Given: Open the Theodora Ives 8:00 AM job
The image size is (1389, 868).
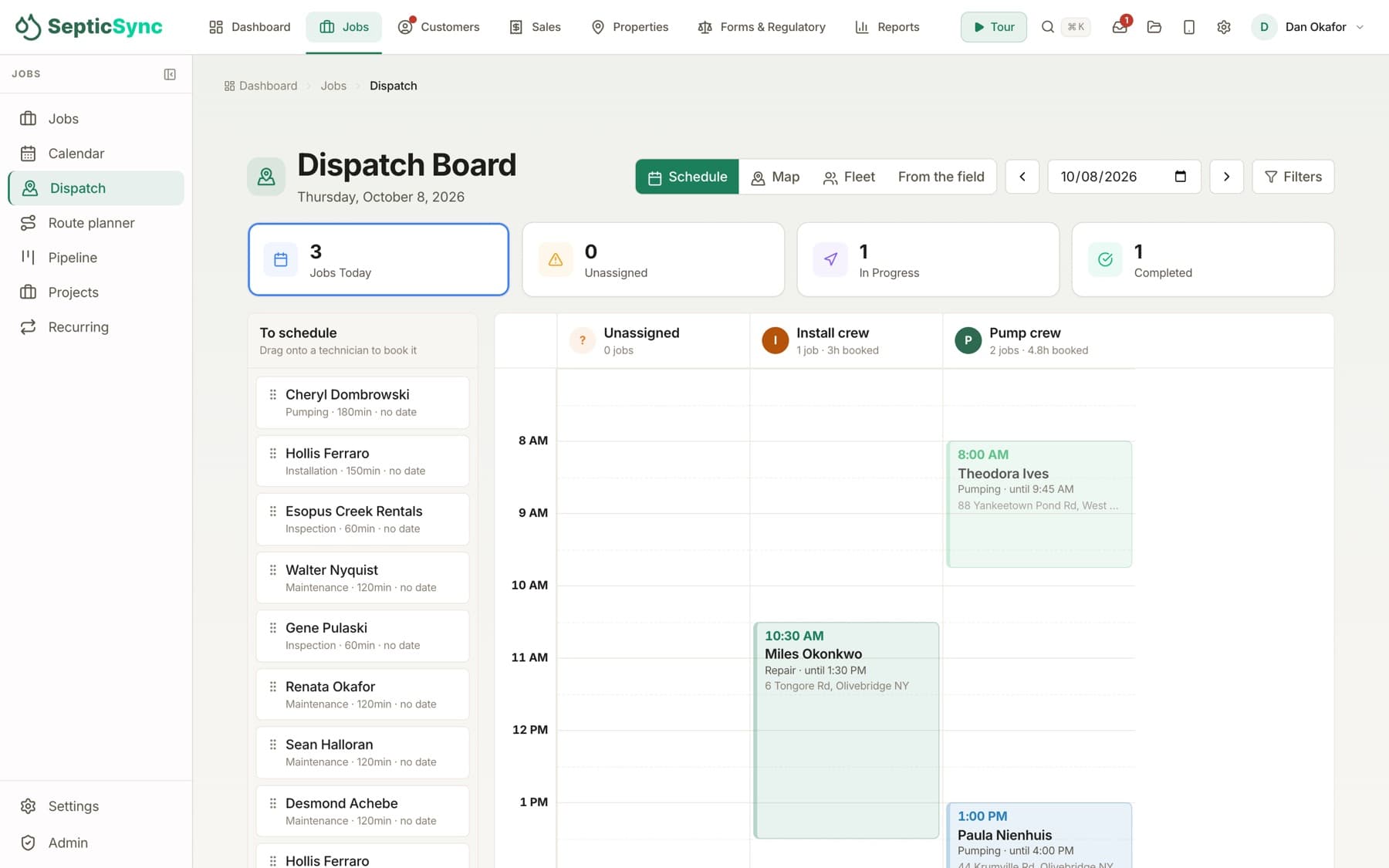Looking at the screenshot, I should [1039, 505].
